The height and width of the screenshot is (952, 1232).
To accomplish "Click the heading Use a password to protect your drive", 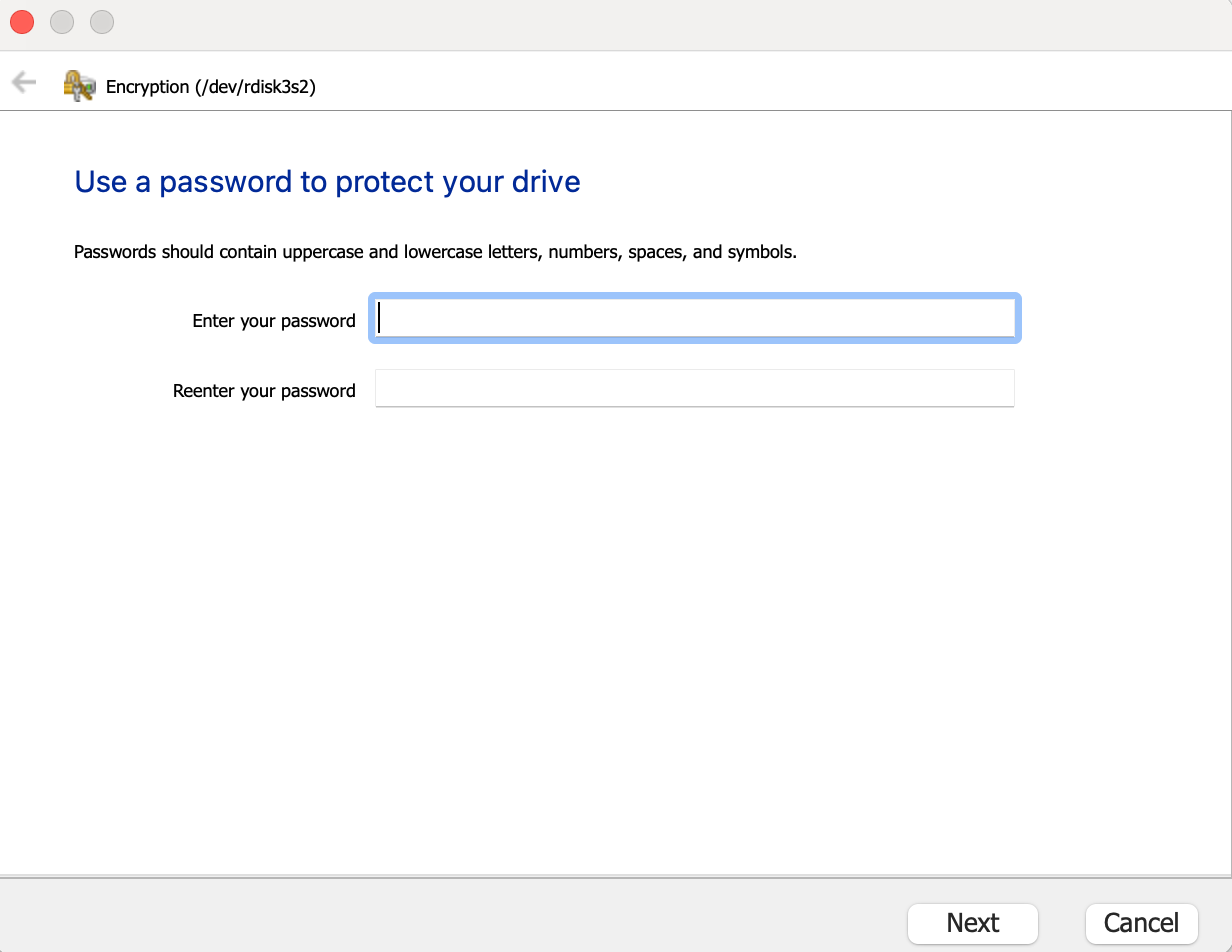I will pyautogui.click(x=328, y=182).
